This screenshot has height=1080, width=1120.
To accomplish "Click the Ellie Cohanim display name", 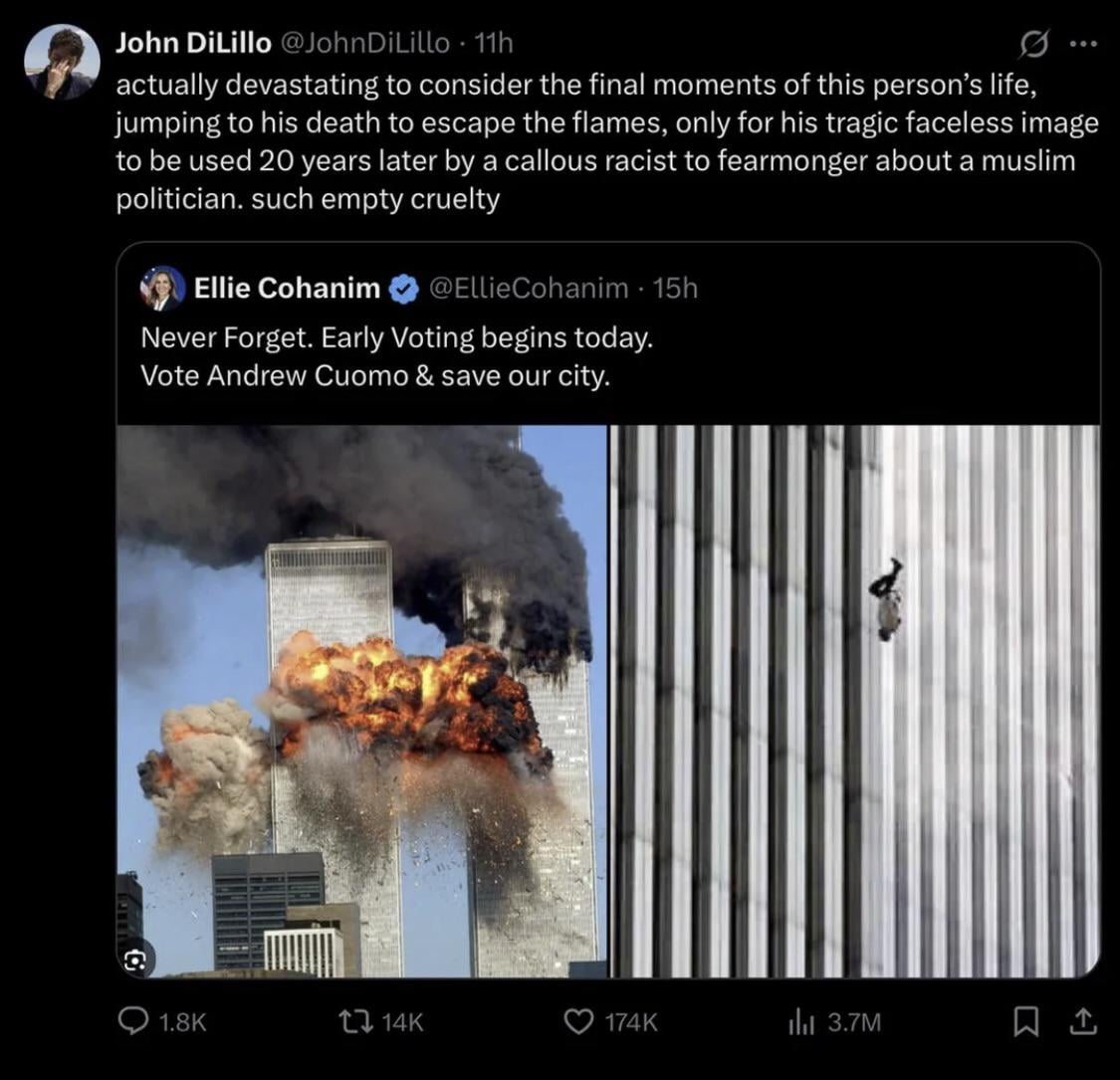I will [287, 289].
